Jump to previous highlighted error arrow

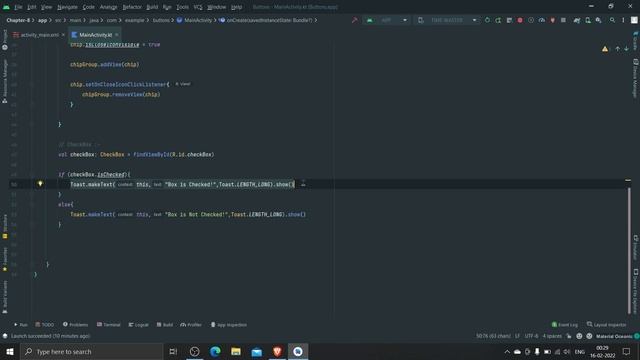coord(618,49)
